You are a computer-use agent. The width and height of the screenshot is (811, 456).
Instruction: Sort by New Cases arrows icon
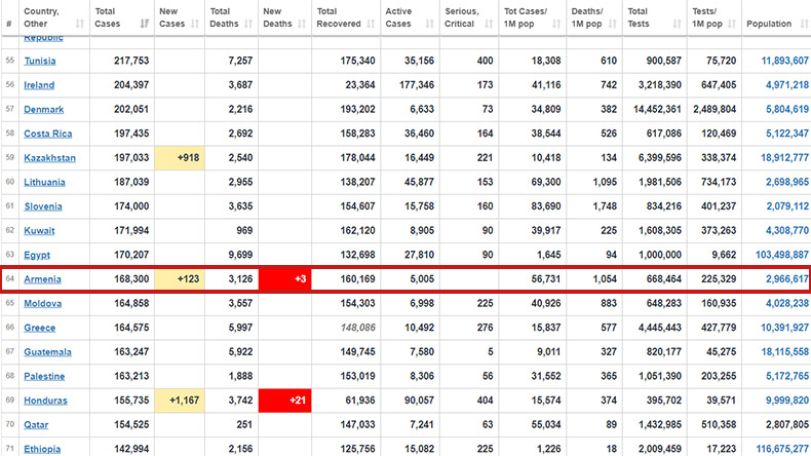click(195, 24)
